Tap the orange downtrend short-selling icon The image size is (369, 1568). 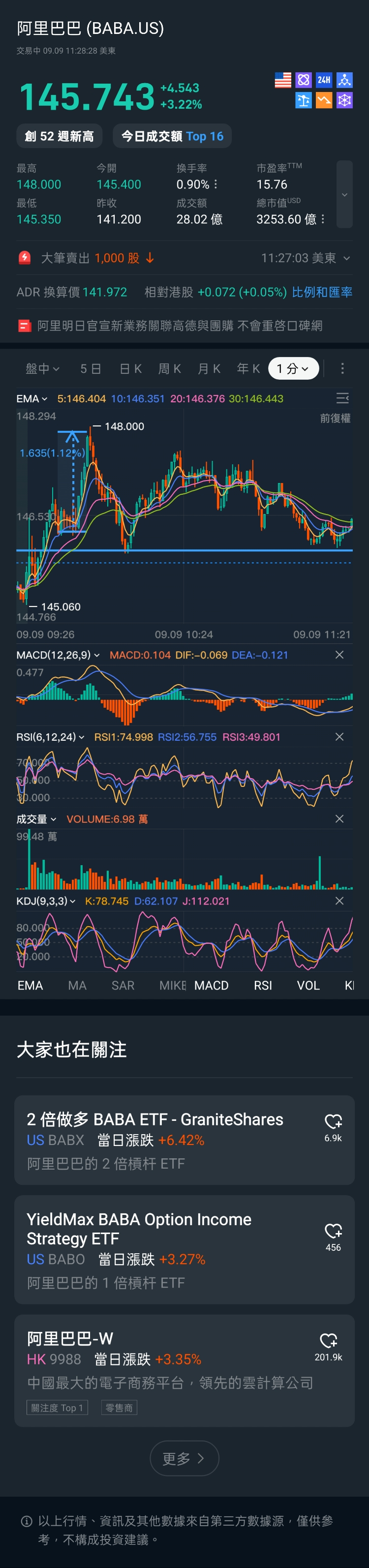[324, 100]
